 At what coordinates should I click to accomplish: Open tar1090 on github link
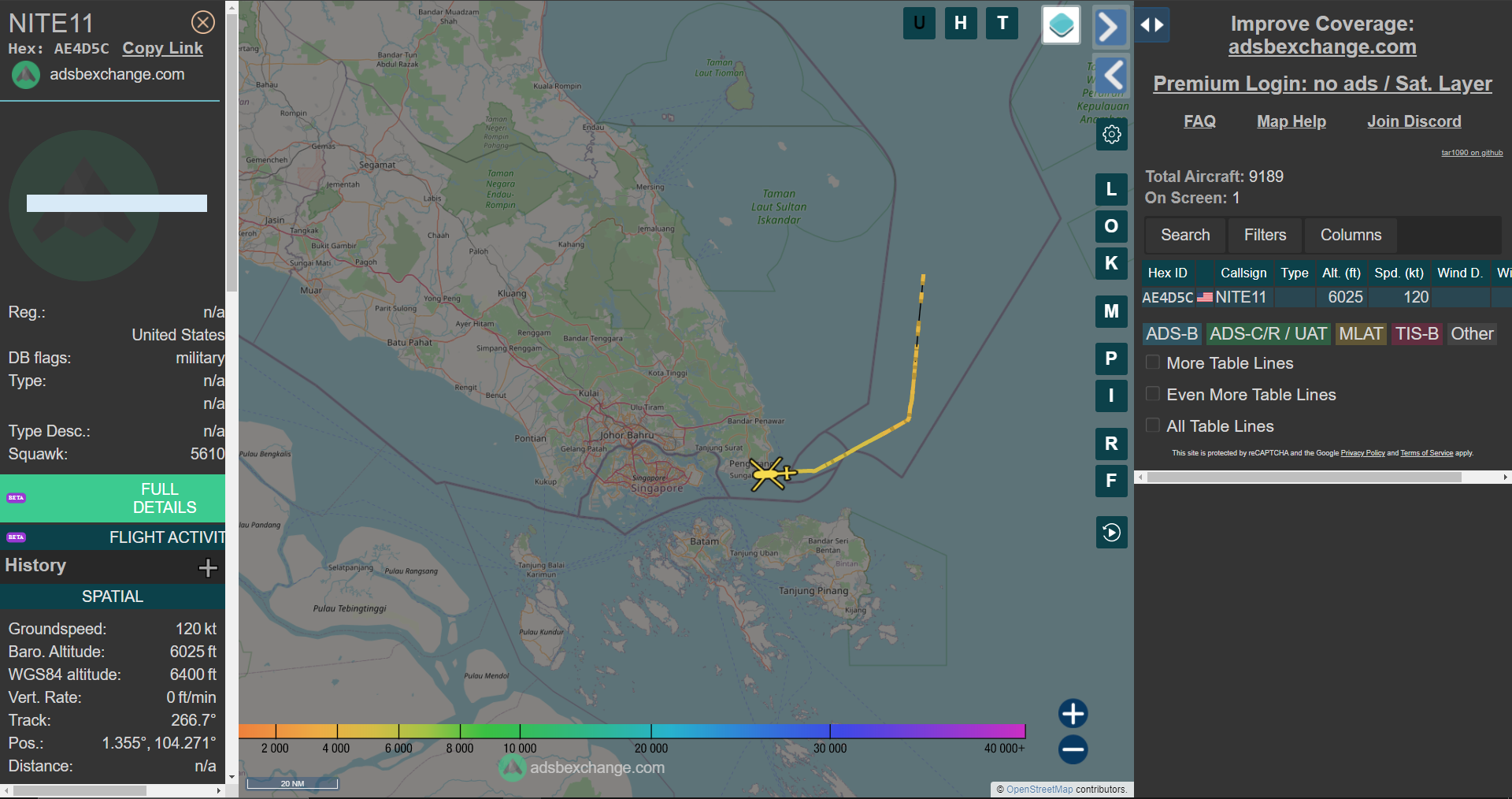pyautogui.click(x=1472, y=153)
